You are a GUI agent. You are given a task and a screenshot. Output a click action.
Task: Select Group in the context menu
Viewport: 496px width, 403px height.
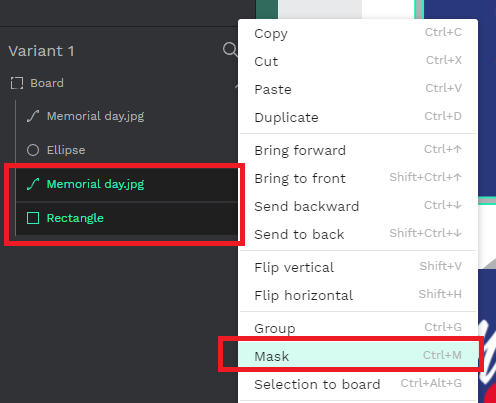[358, 328]
